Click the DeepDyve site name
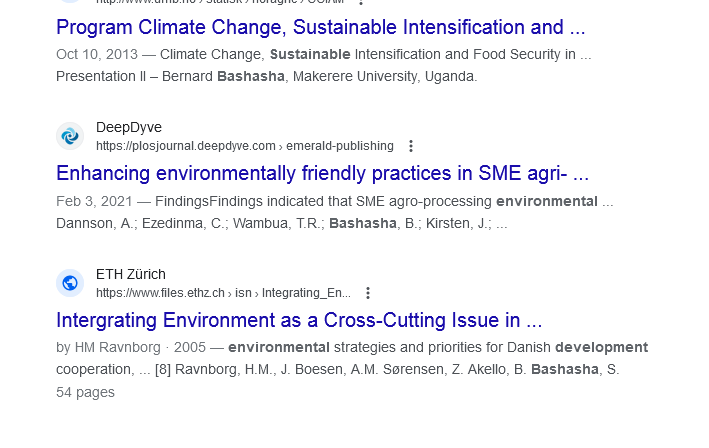Screen dimensions: 709x448 pyautogui.click(x=129, y=127)
